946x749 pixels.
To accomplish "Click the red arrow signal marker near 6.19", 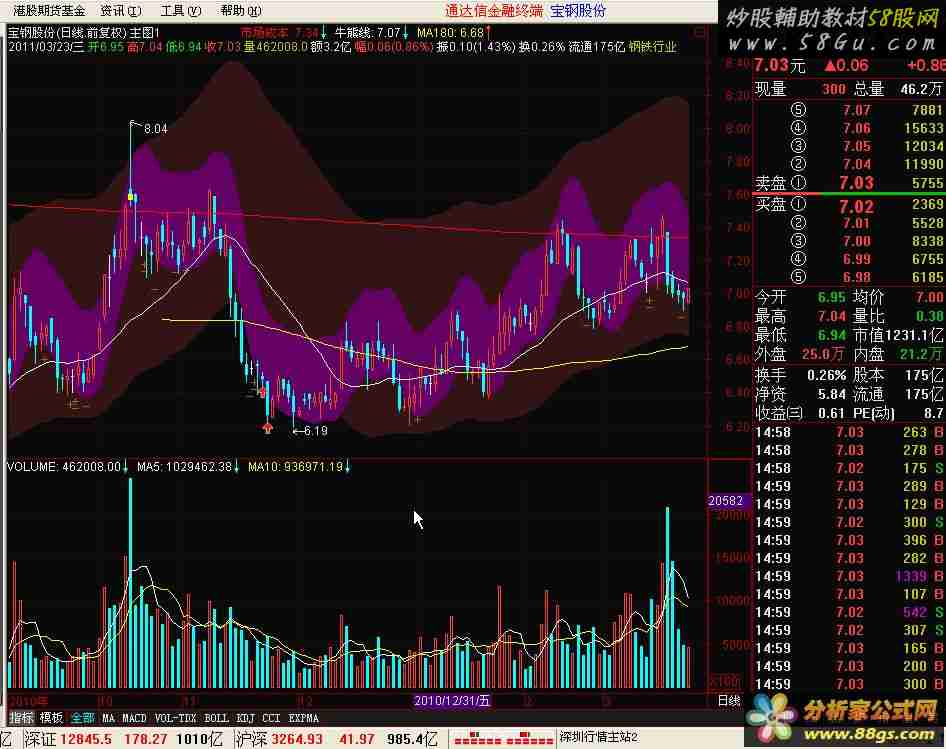I will pyautogui.click(x=268, y=428).
